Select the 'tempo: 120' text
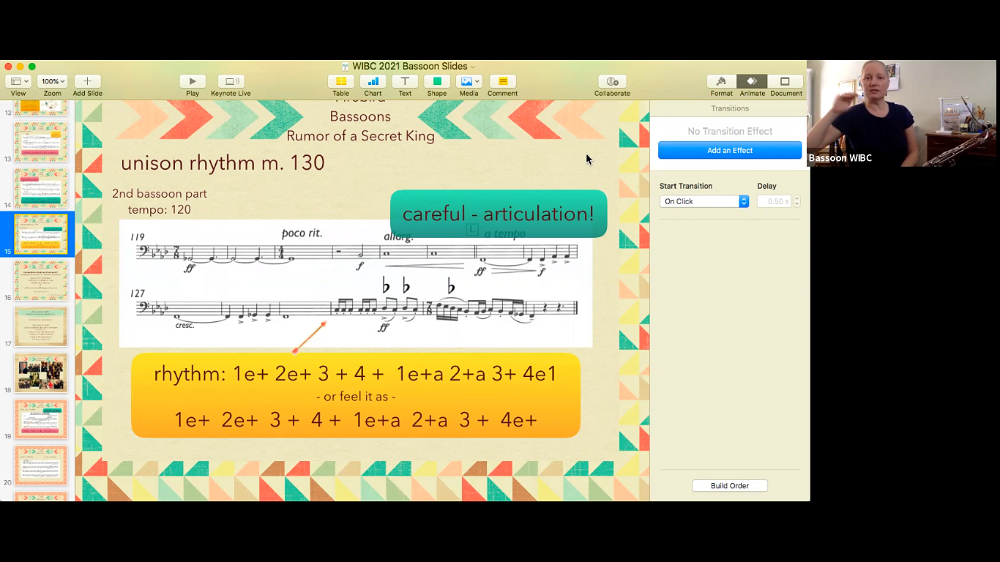This screenshot has height=562, width=1000. click(x=159, y=210)
